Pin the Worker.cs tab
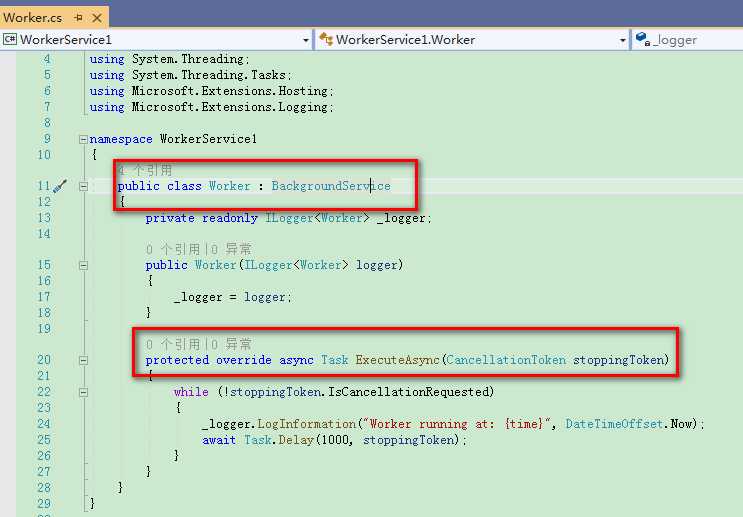Screen dimensions: 743x517 pos(79,18)
